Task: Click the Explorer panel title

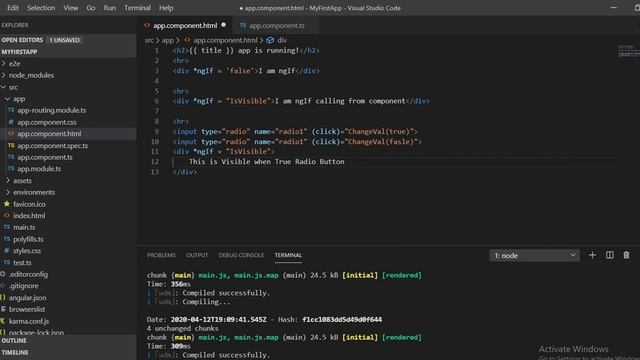Action: [x=15, y=25]
